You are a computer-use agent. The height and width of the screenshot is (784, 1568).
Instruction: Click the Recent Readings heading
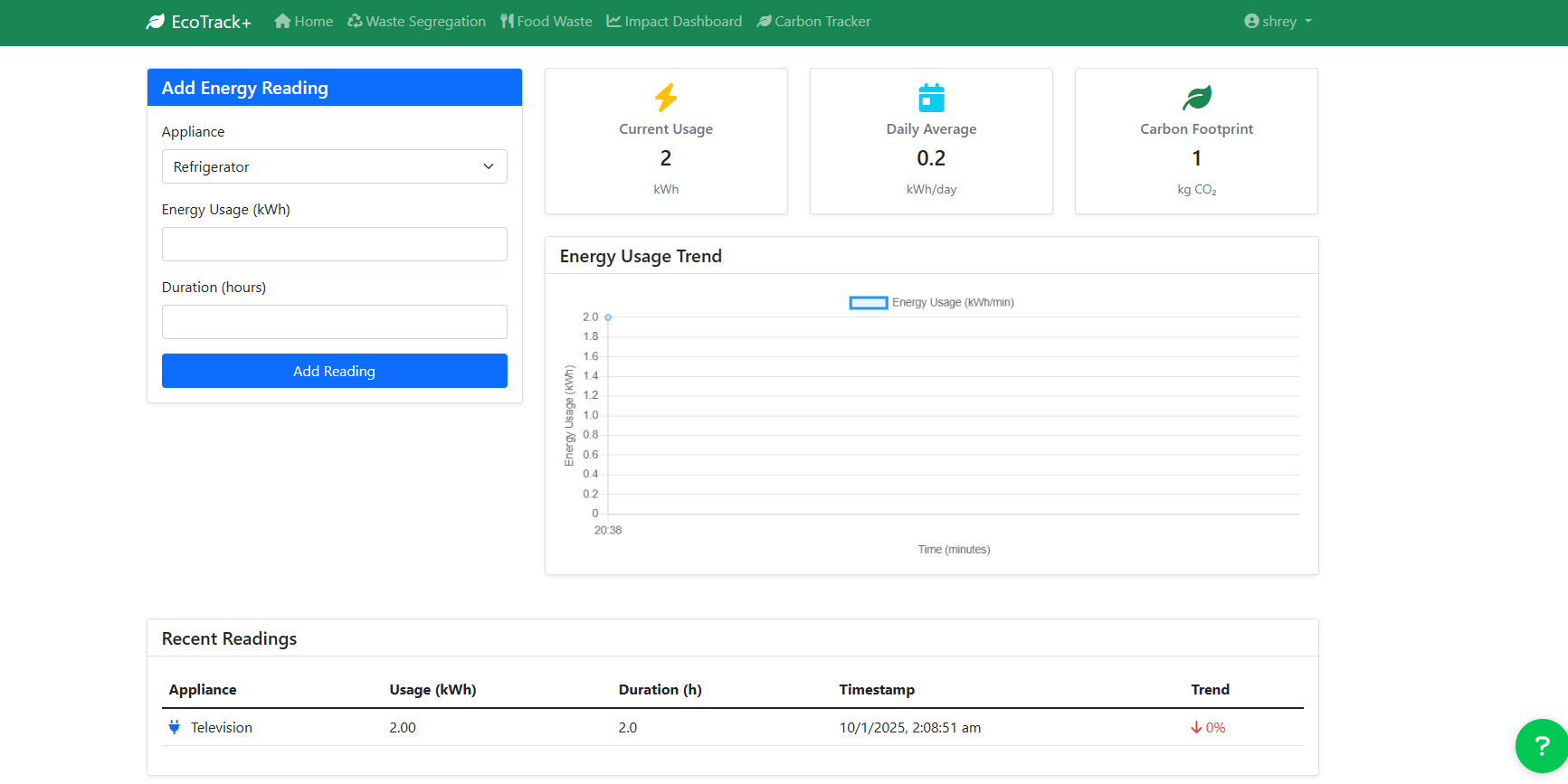pos(229,638)
